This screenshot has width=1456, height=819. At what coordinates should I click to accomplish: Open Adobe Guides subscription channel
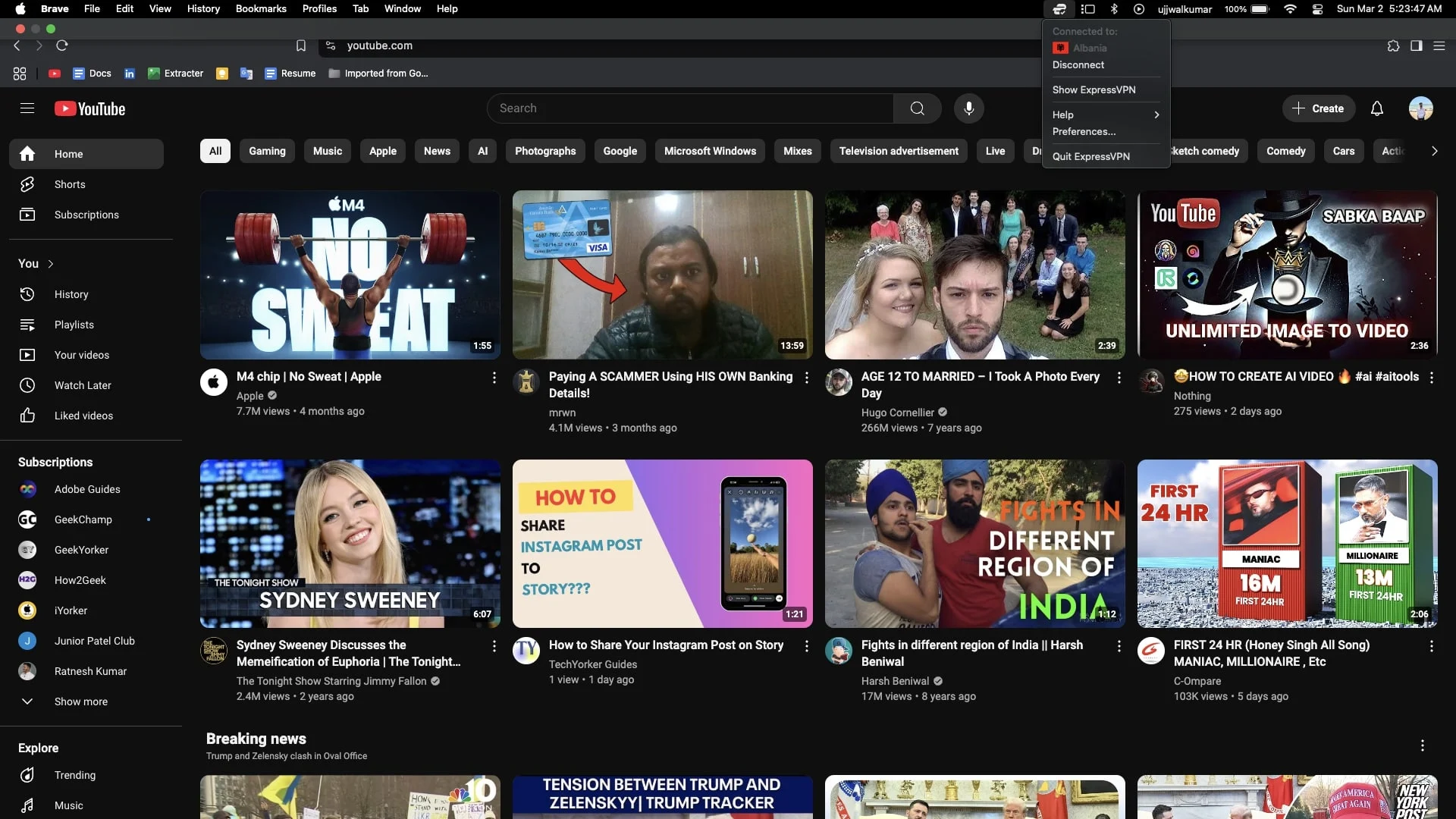pyautogui.click(x=86, y=489)
